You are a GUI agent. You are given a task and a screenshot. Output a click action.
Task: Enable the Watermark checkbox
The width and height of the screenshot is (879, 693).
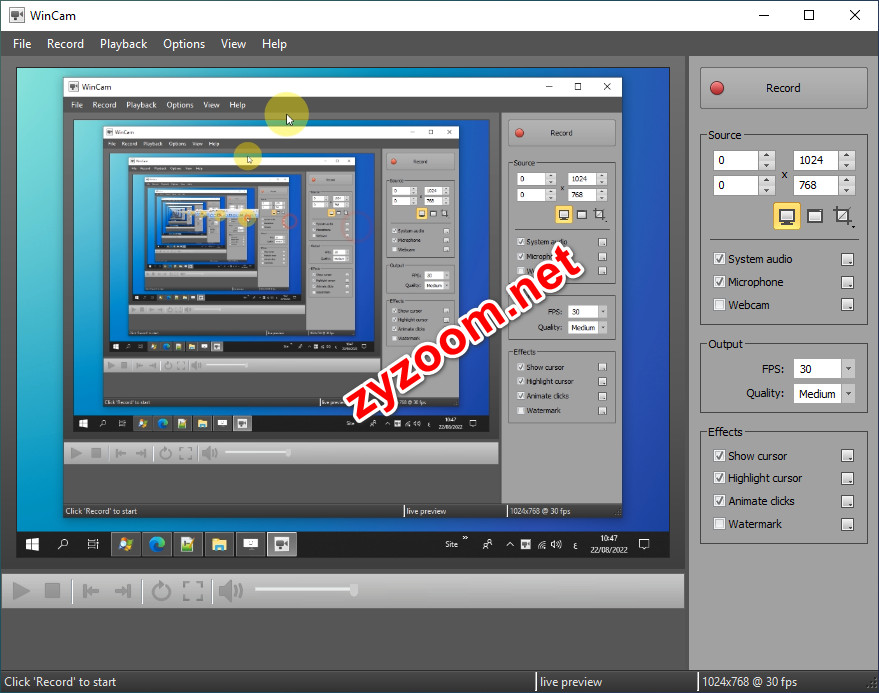pos(719,524)
